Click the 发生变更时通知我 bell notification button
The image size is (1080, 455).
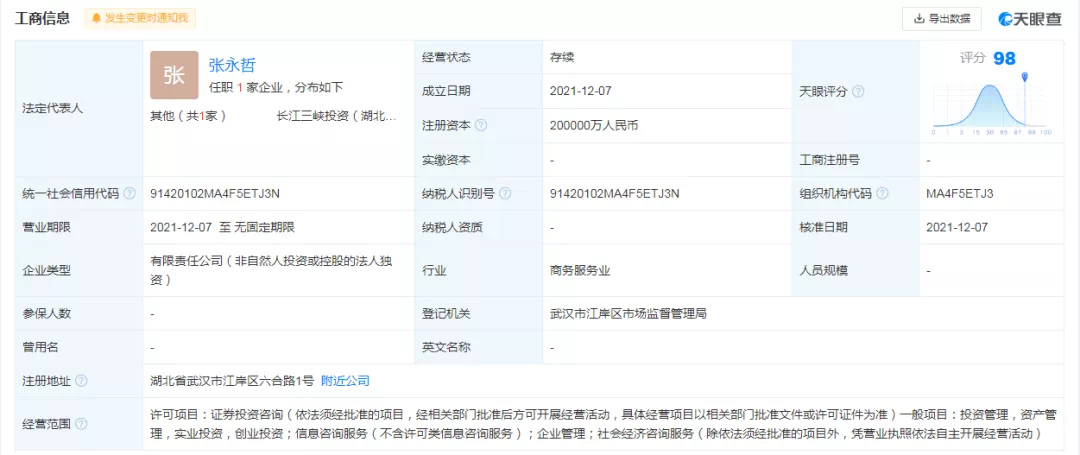[x=140, y=18]
